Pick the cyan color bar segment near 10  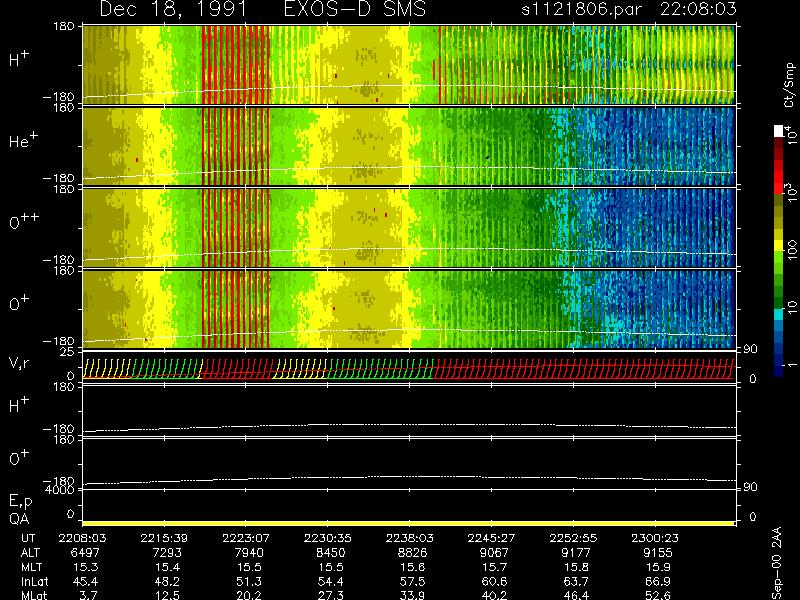coord(779,314)
